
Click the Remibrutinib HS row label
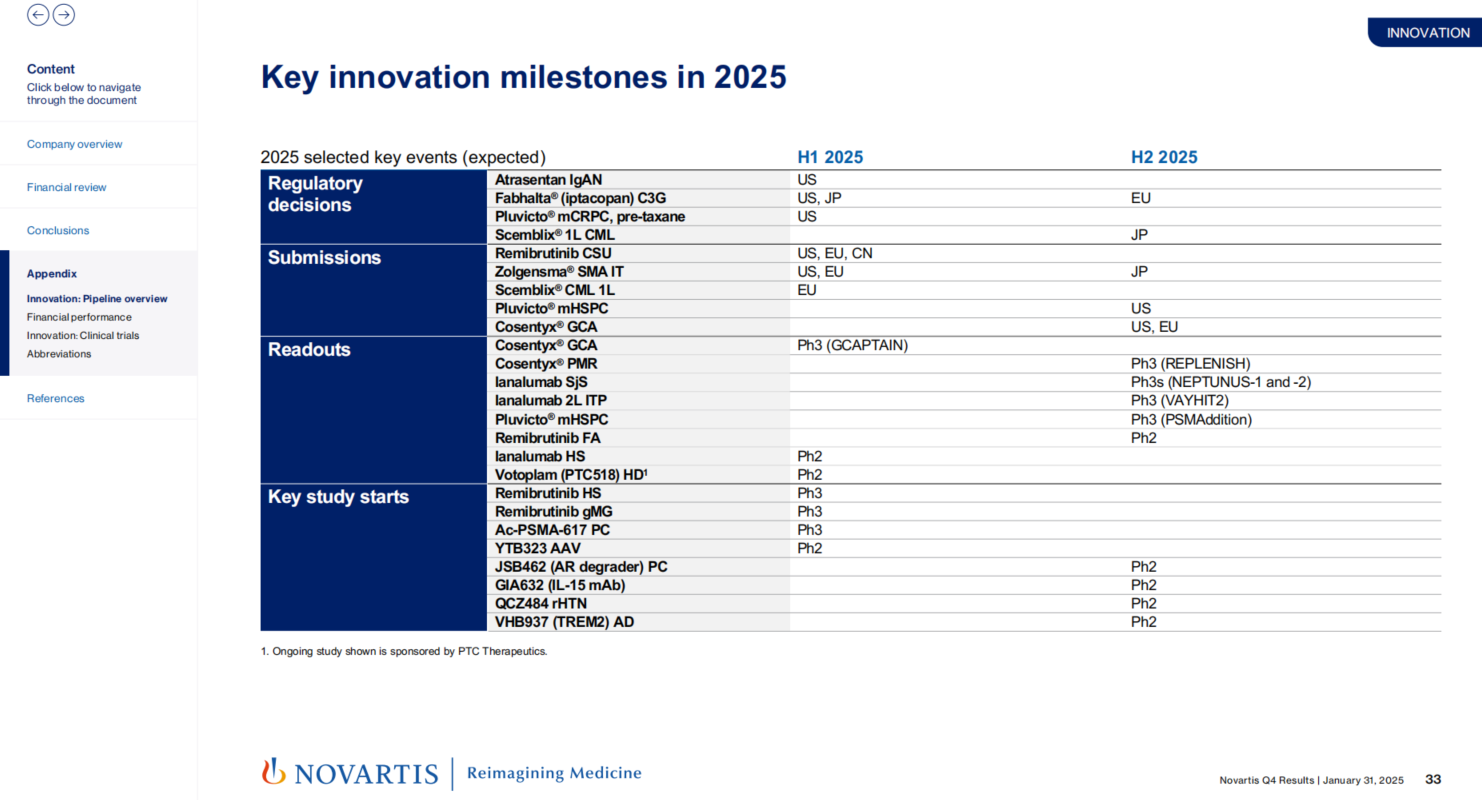tap(548, 492)
